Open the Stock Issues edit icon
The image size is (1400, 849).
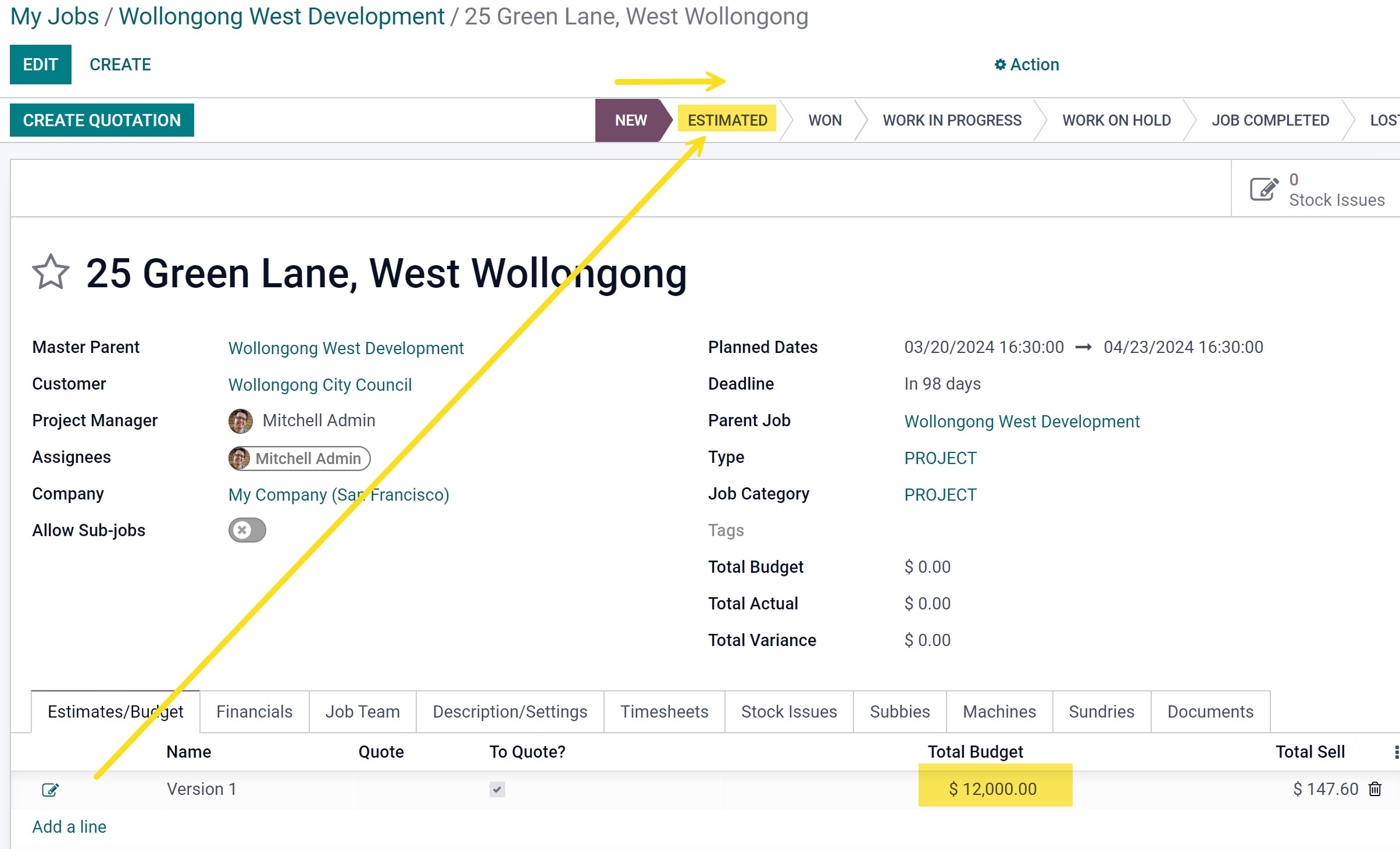coord(1264,189)
